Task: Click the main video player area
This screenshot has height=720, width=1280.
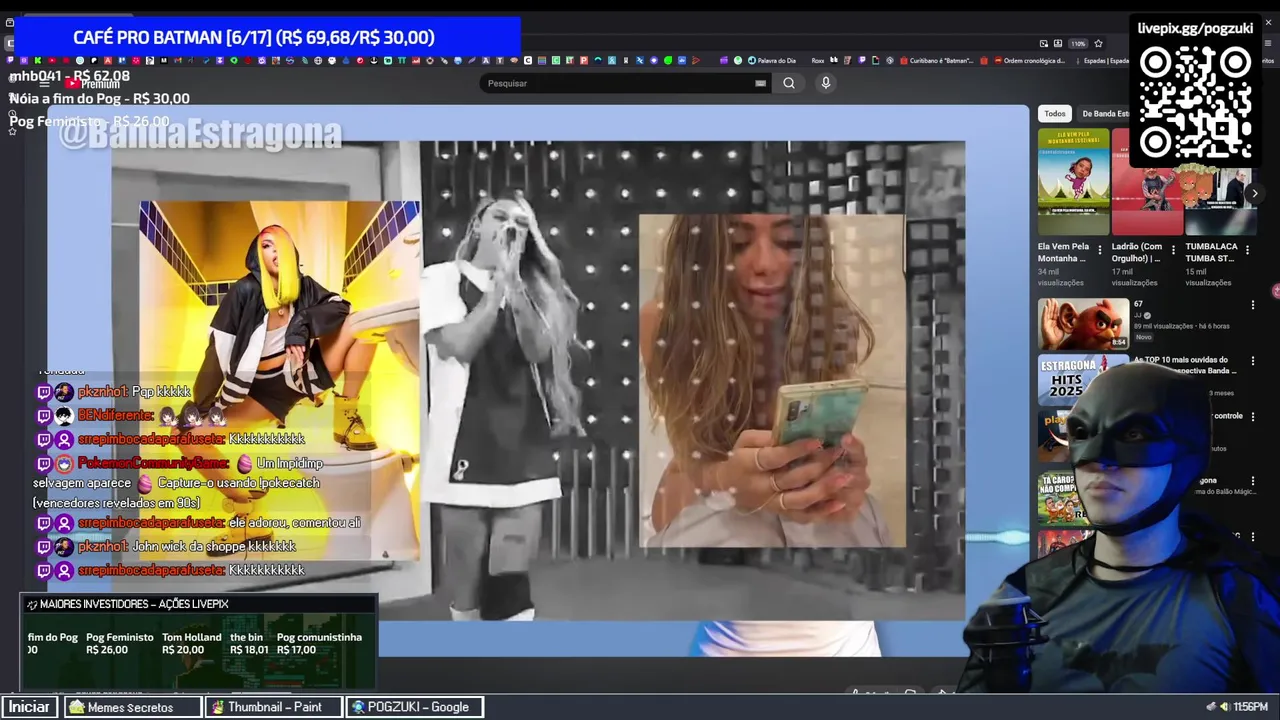Action: coord(538,380)
